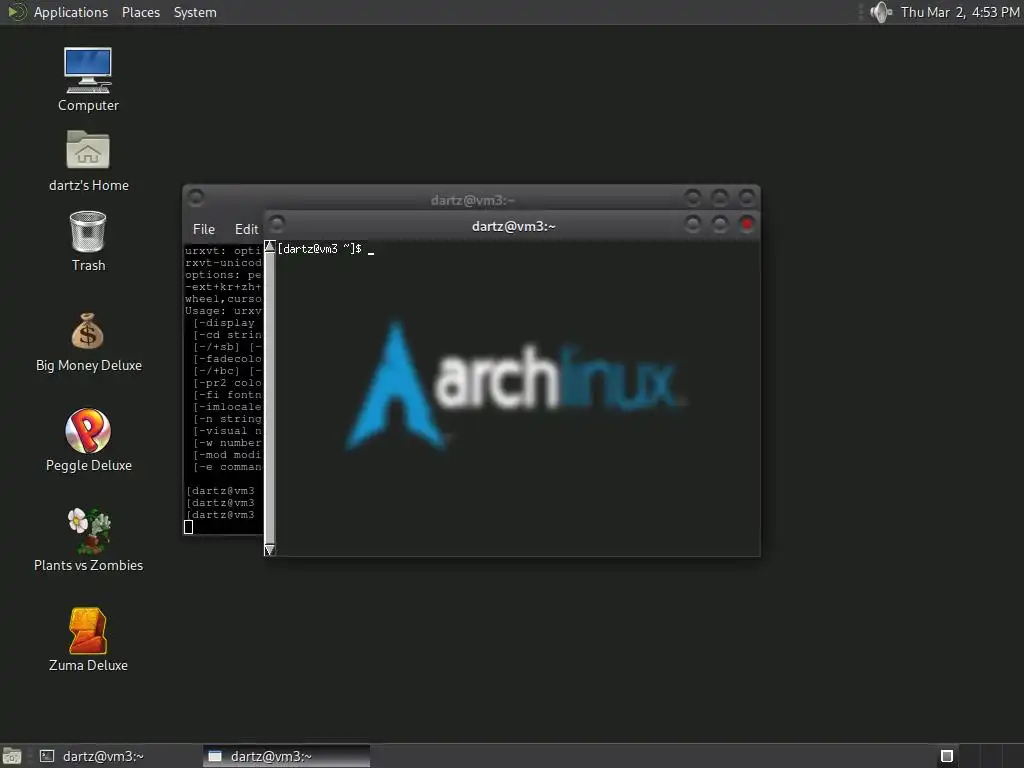Click show desktop icon in bottom panel
This screenshot has height=768, width=1024.
pyautogui.click(x=12, y=756)
